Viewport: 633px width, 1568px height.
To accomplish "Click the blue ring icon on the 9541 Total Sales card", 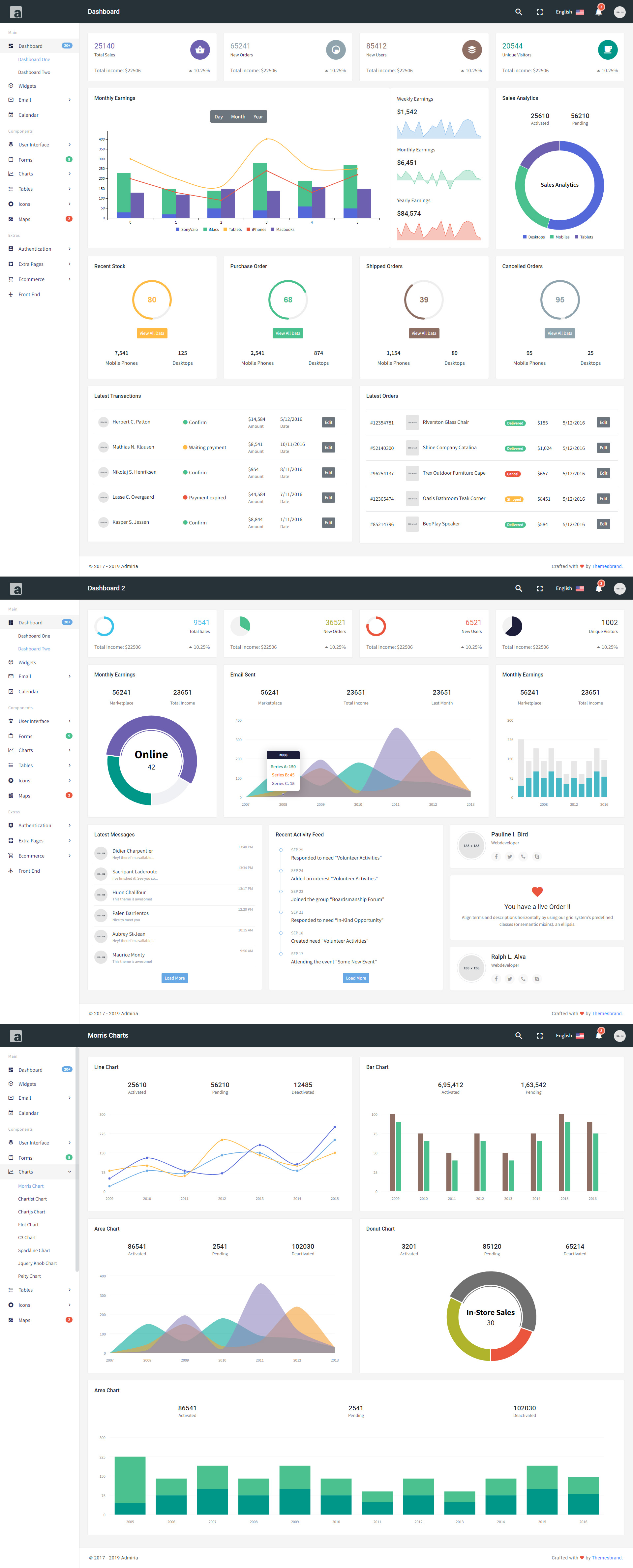I will [x=104, y=626].
